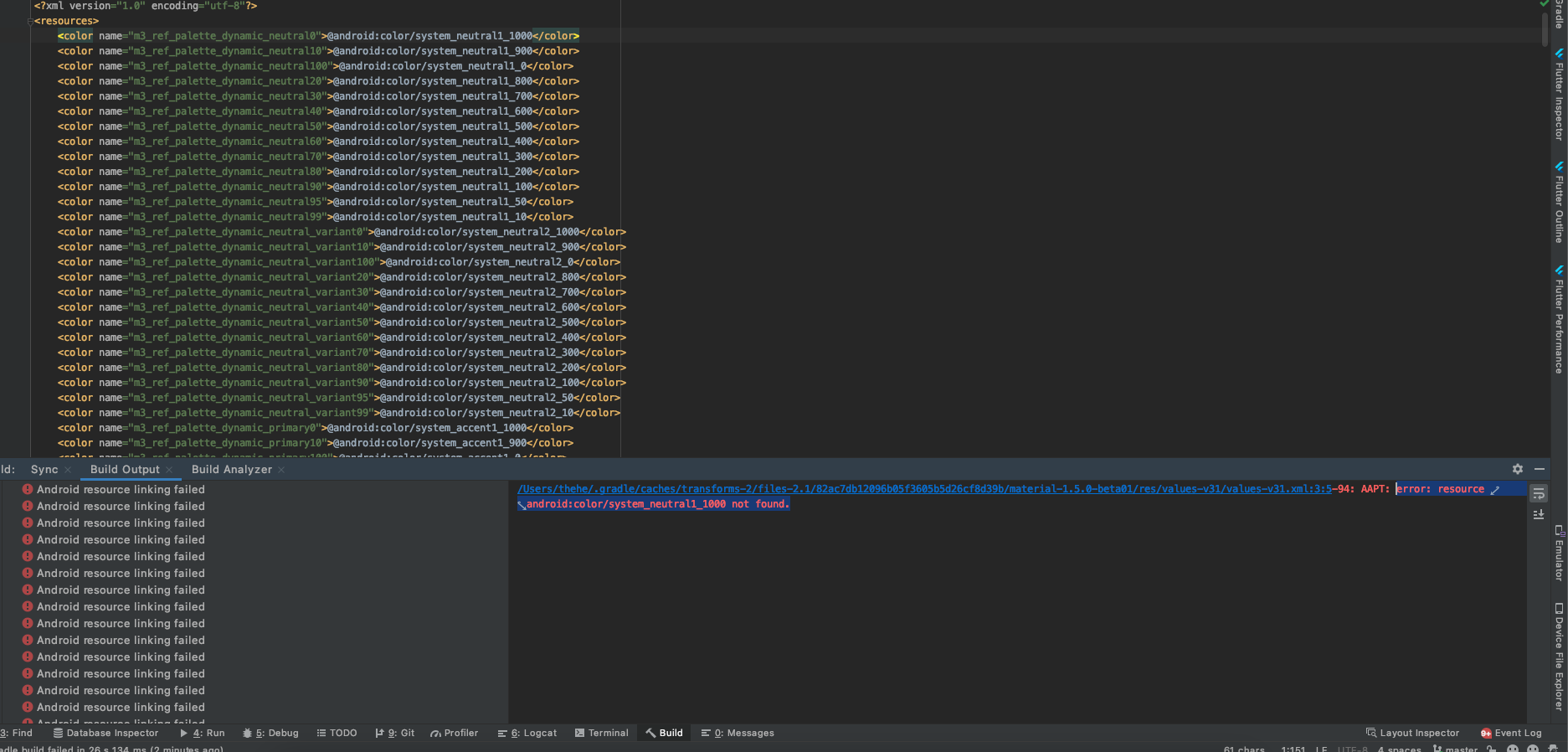The width and height of the screenshot is (1568, 752).
Task: Open the TODO tool window
Action: click(337, 733)
